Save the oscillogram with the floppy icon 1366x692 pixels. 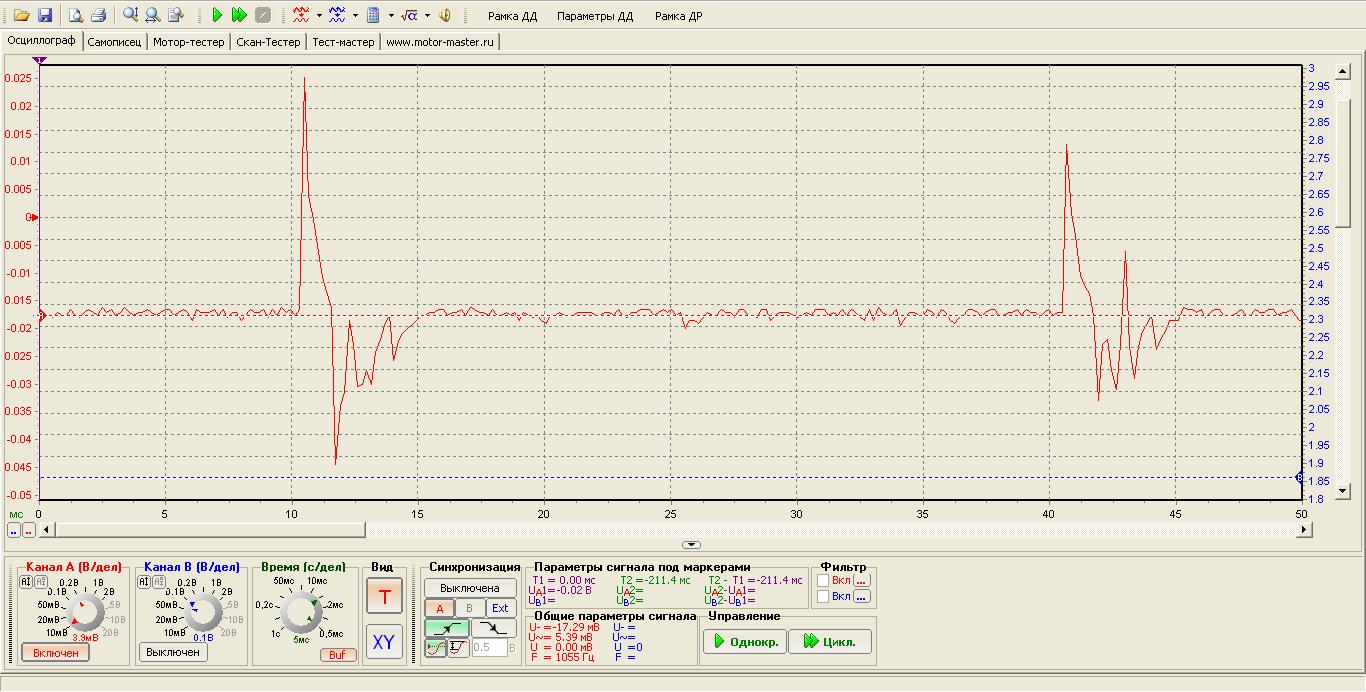[44, 15]
